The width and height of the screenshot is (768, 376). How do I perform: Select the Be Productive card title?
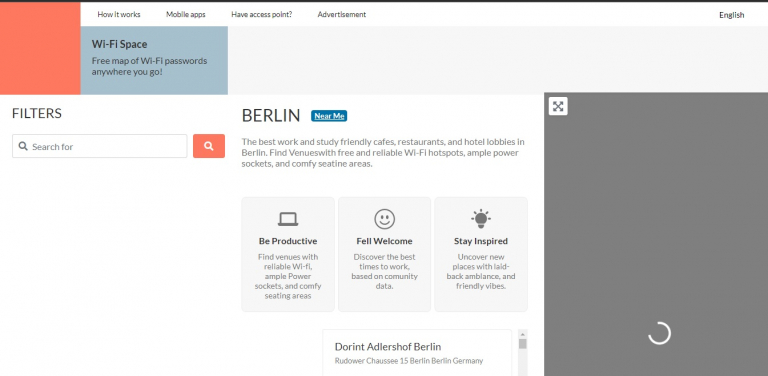pos(288,241)
